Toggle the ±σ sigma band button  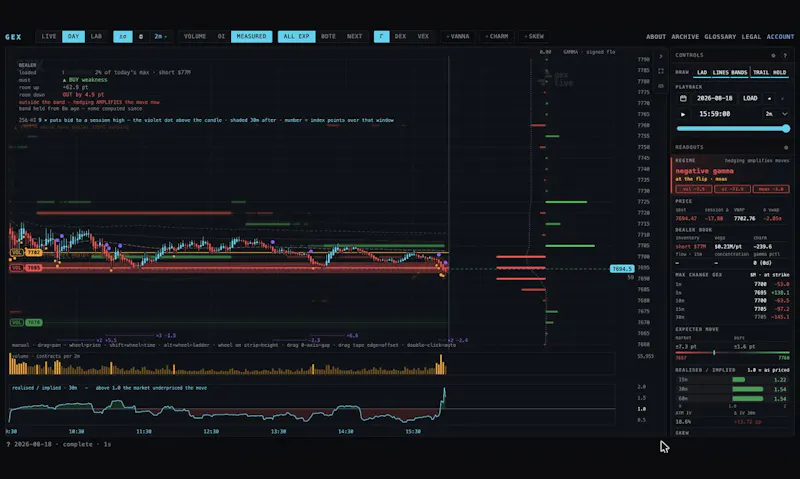pos(123,36)
